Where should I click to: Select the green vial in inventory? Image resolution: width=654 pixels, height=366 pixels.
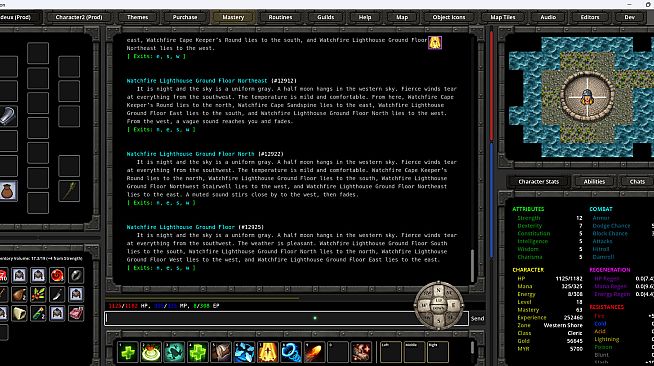(x=38, y=313)
